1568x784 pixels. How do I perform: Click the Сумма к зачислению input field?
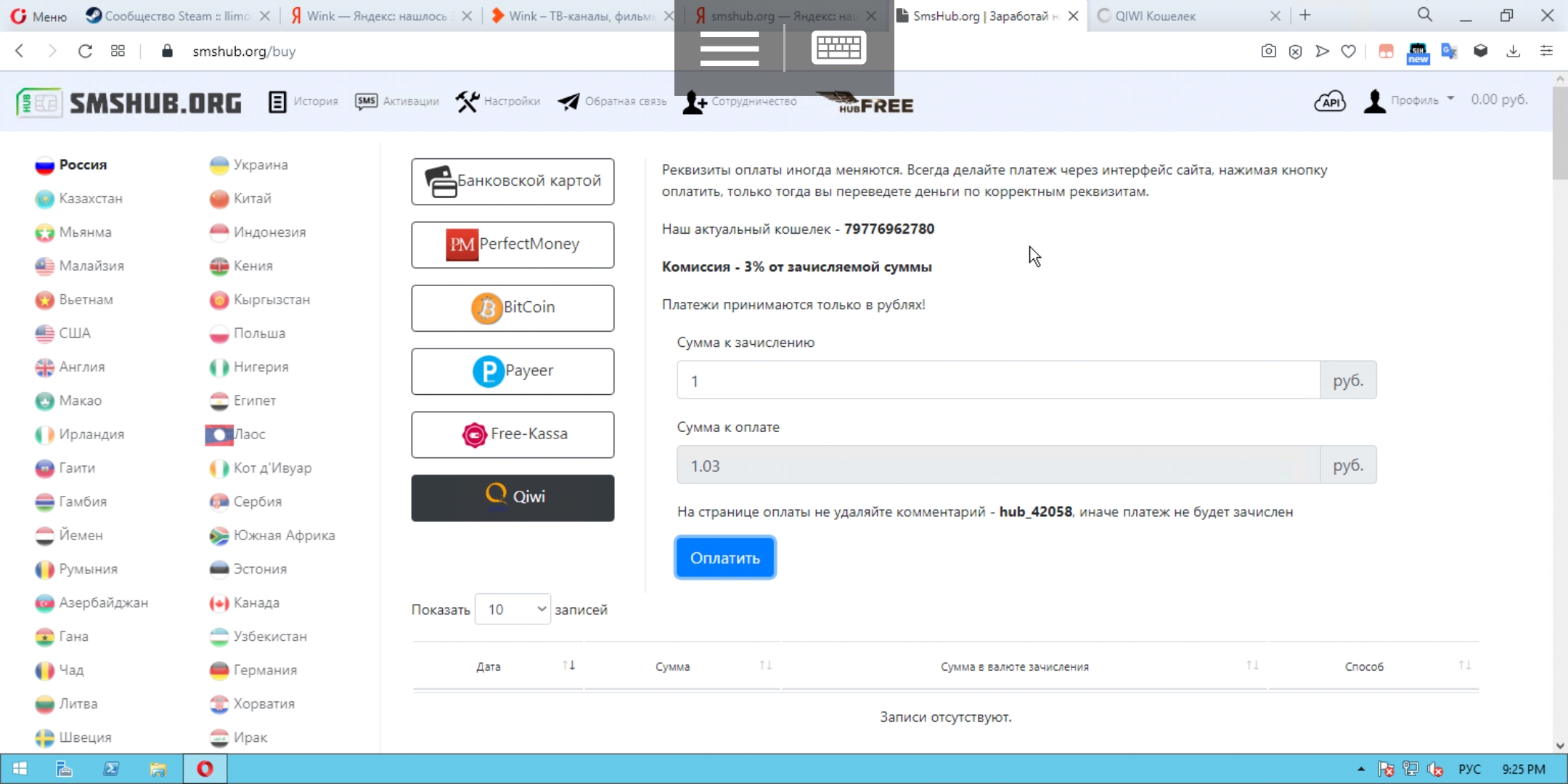tap(997, 380)
